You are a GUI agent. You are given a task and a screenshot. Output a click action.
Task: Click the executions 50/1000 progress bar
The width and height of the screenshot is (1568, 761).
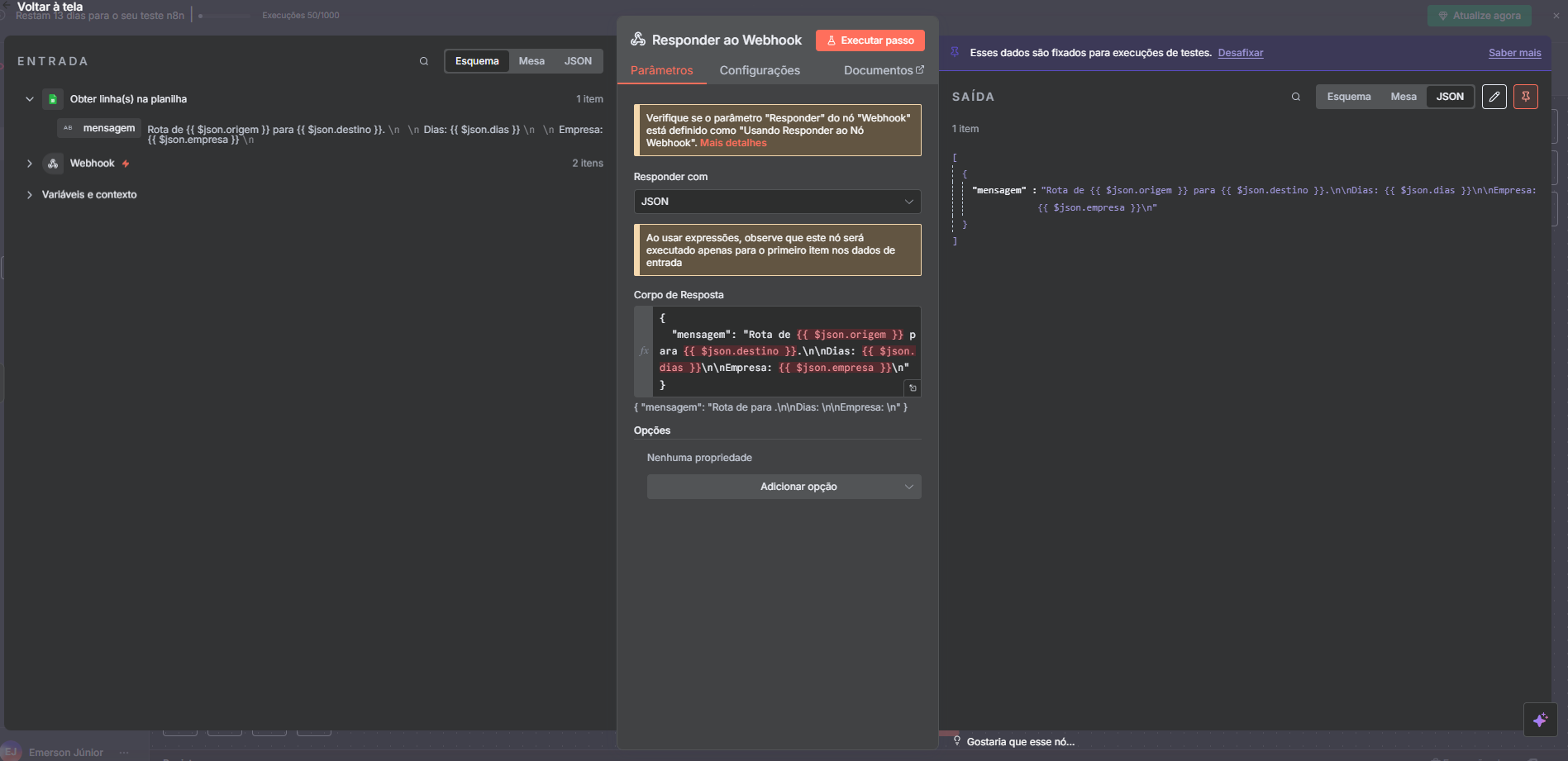[x=225, y=16]
